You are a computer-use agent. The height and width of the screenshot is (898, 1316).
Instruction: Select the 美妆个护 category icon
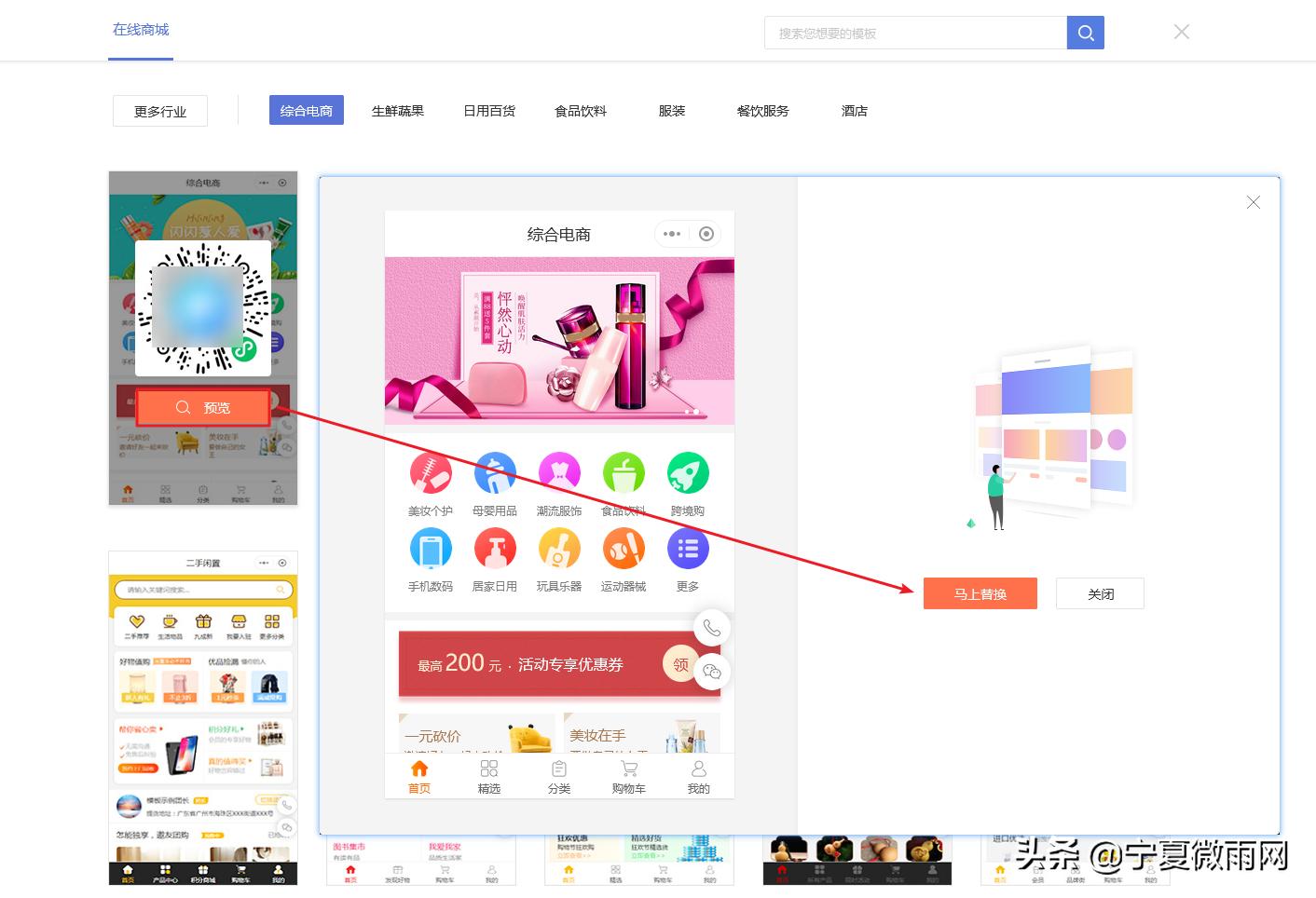[431, 472]
